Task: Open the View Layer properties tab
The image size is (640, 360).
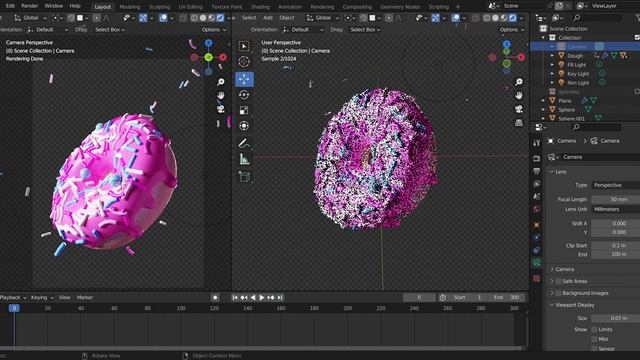Action: 537,184
